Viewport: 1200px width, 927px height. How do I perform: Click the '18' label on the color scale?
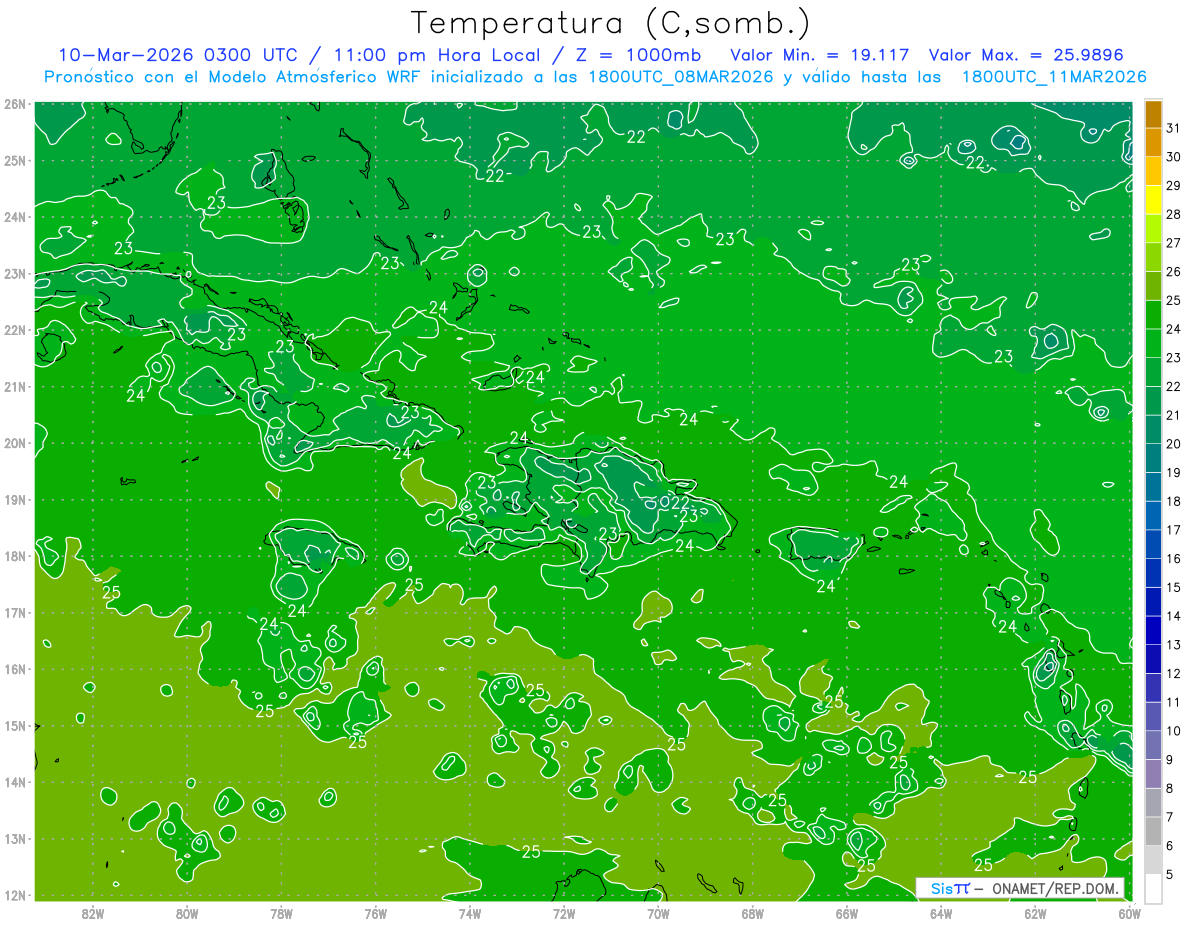[1174, 501]
